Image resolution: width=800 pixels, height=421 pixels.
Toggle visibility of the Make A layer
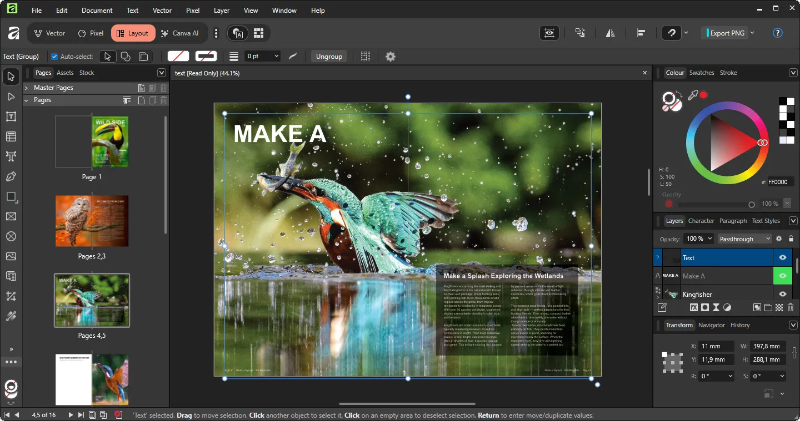(783, 275)
